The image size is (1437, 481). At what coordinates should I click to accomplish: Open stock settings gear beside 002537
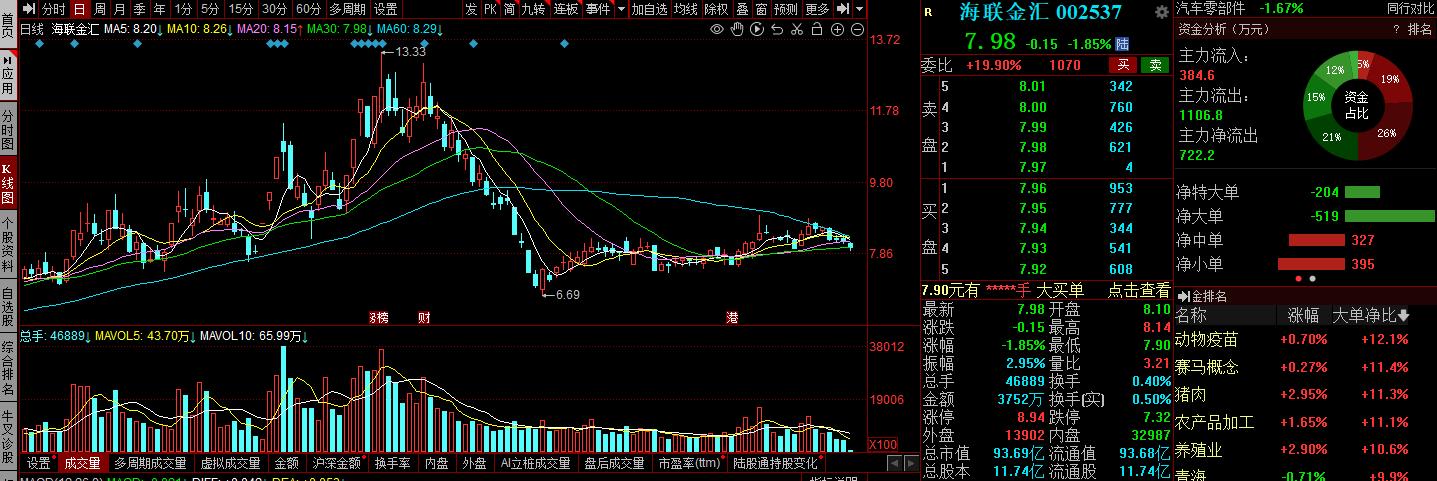tap(1161, 12)
